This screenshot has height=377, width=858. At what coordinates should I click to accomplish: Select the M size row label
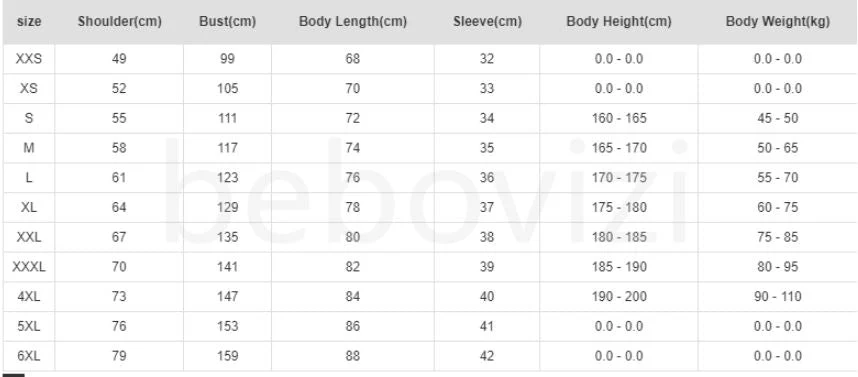(29, 148)
